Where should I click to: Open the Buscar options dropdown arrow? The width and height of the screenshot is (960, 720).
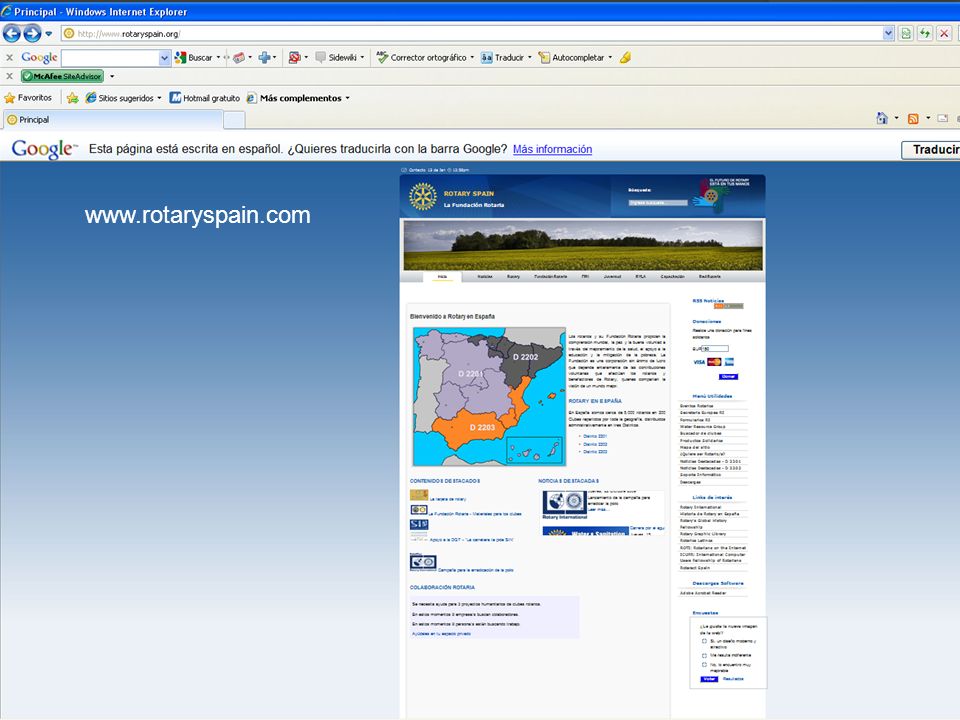[x=219, y=58]
